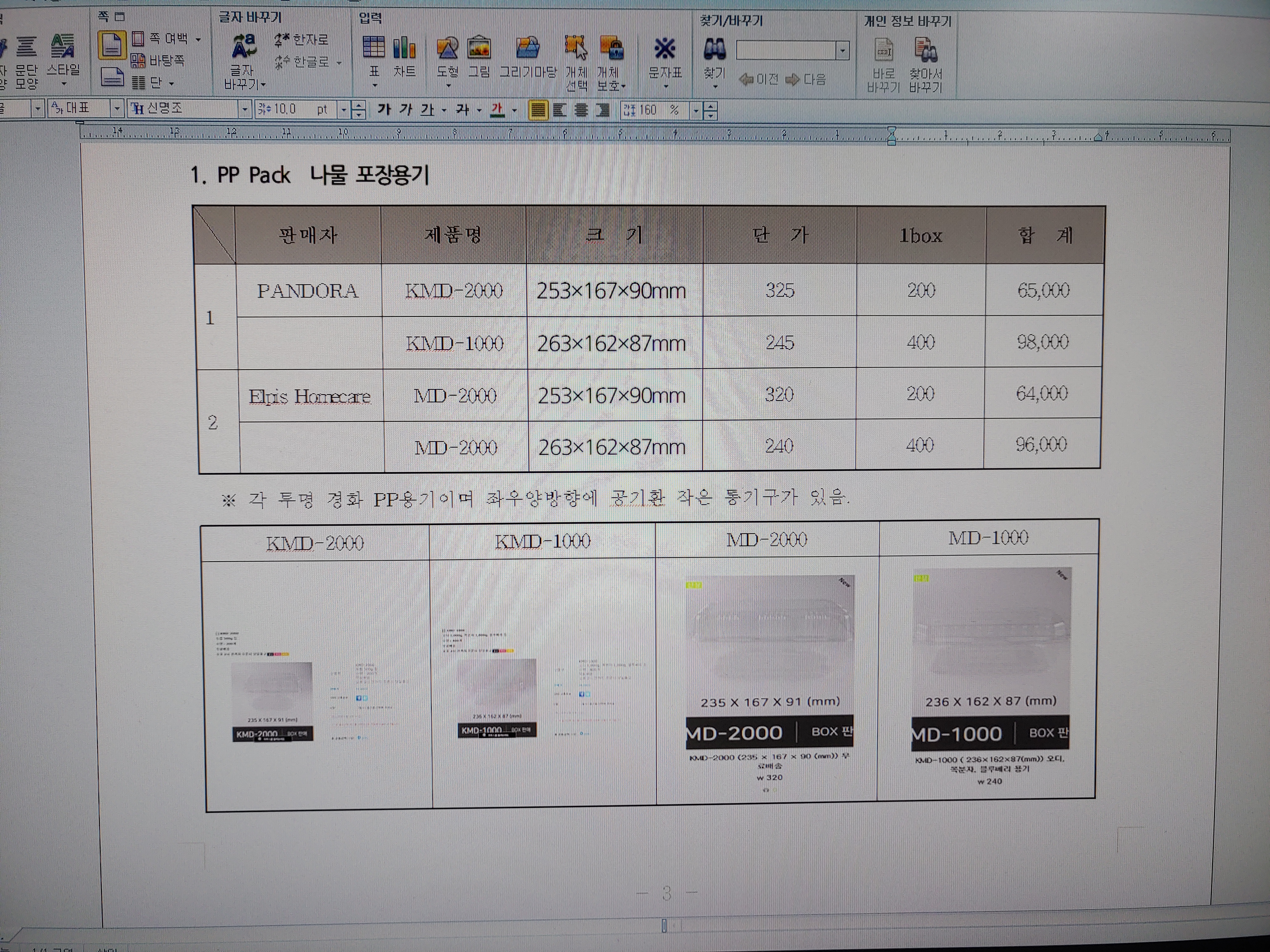1270x952 pixels.
Task: Open 단 columns menu
Action: pyautogui.click(x=154, y=83)
